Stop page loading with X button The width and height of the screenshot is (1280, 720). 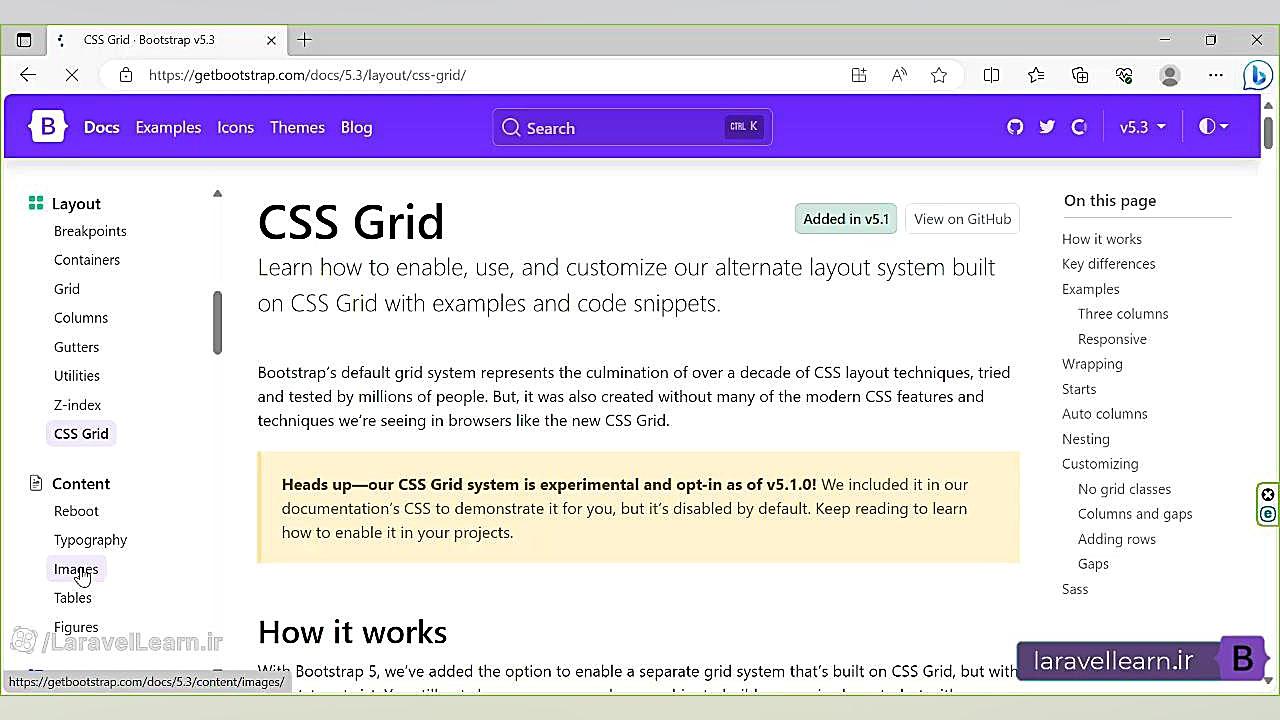[x=72, y=75]
